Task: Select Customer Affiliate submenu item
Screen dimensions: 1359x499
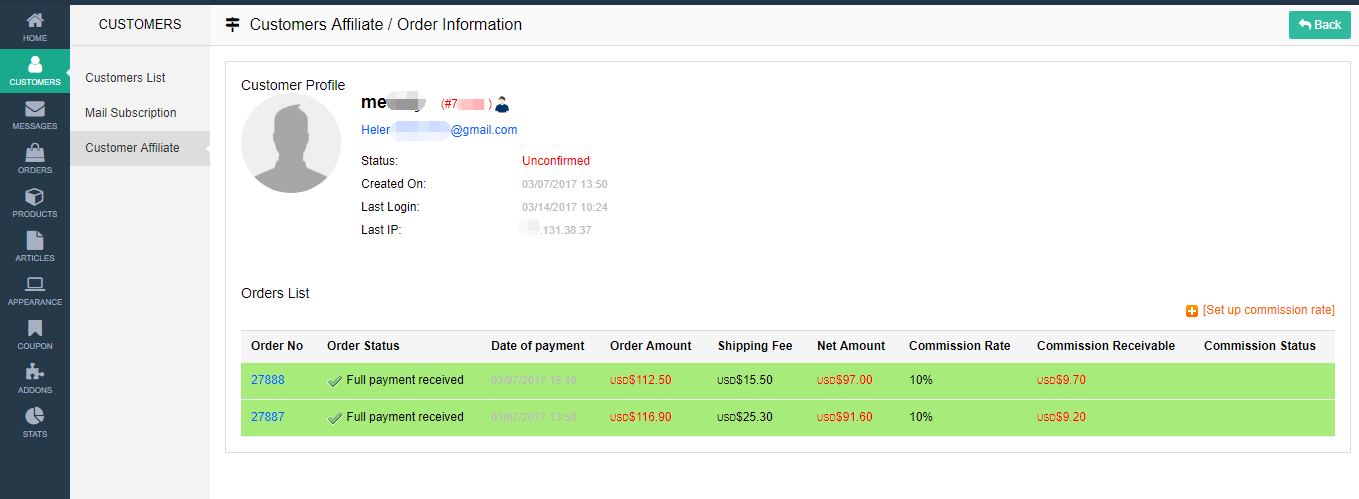Action: coord(132,148)
